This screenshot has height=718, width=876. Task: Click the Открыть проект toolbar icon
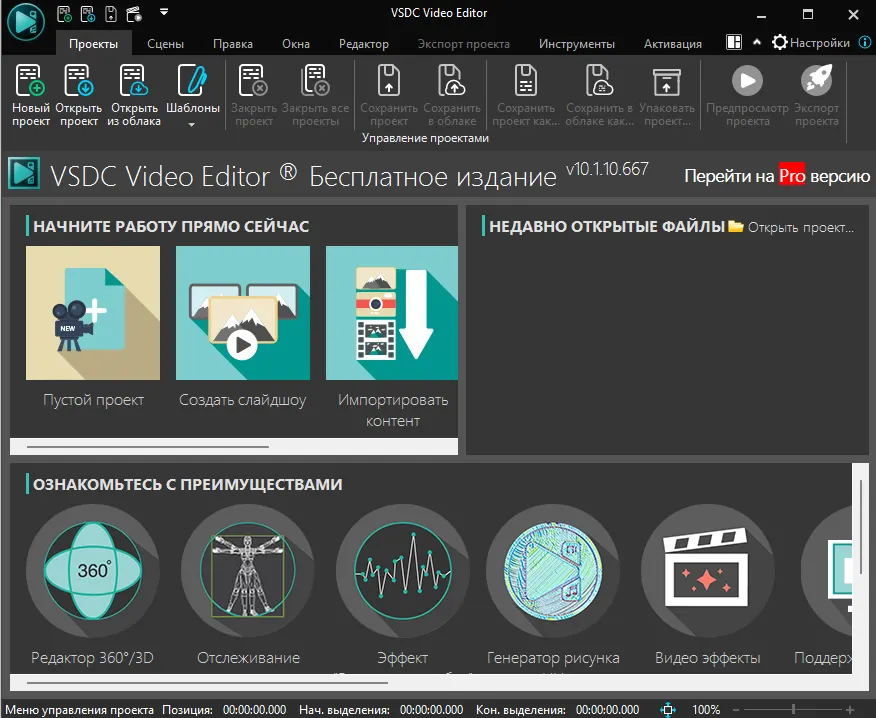tap(78, 81)
